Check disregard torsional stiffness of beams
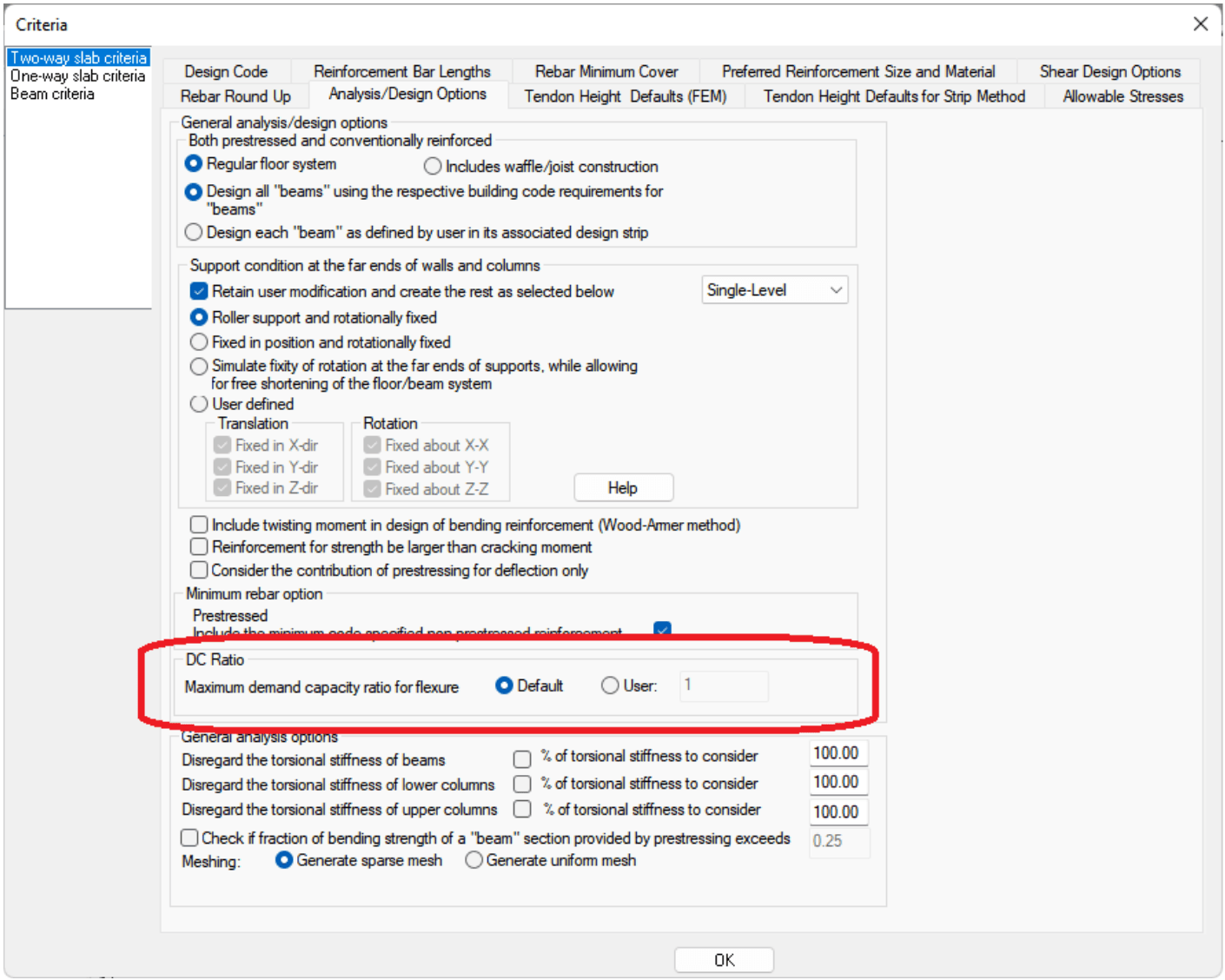The height and width of the screenshot is (980, 1225). pyautogui.click(x=522, y=759)
